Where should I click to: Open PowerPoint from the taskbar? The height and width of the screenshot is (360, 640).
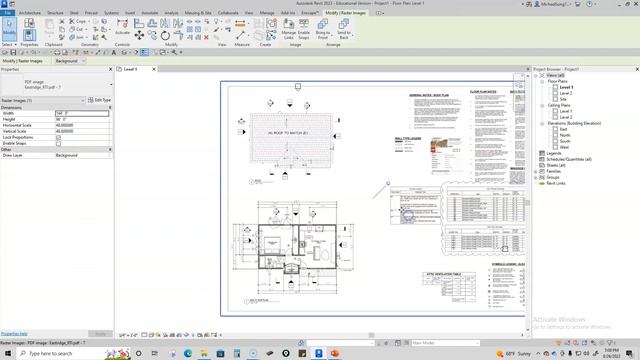(x=335, y=353)
